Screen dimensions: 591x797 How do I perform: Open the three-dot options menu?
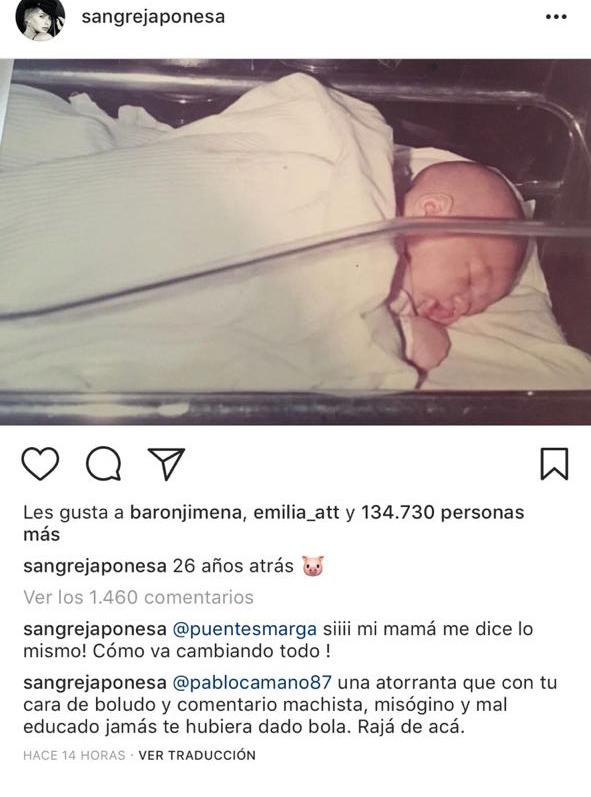click(x=556, y=17)
